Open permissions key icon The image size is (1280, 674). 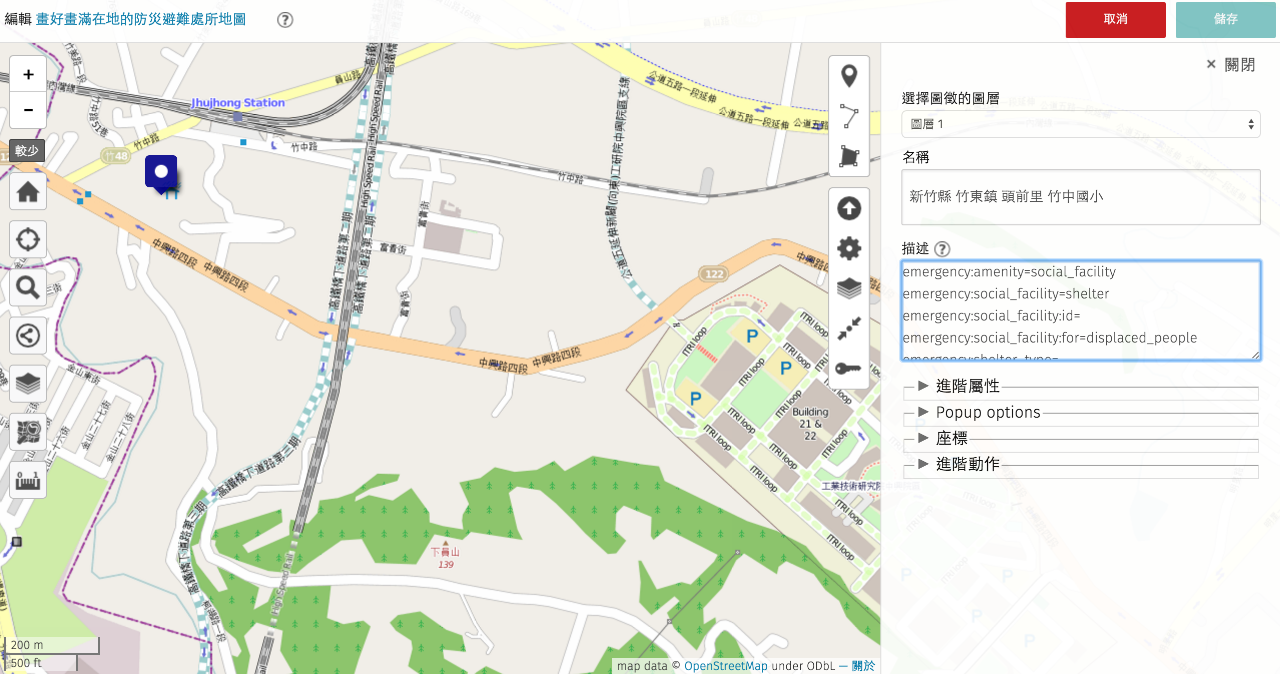(x=849, y=369)
